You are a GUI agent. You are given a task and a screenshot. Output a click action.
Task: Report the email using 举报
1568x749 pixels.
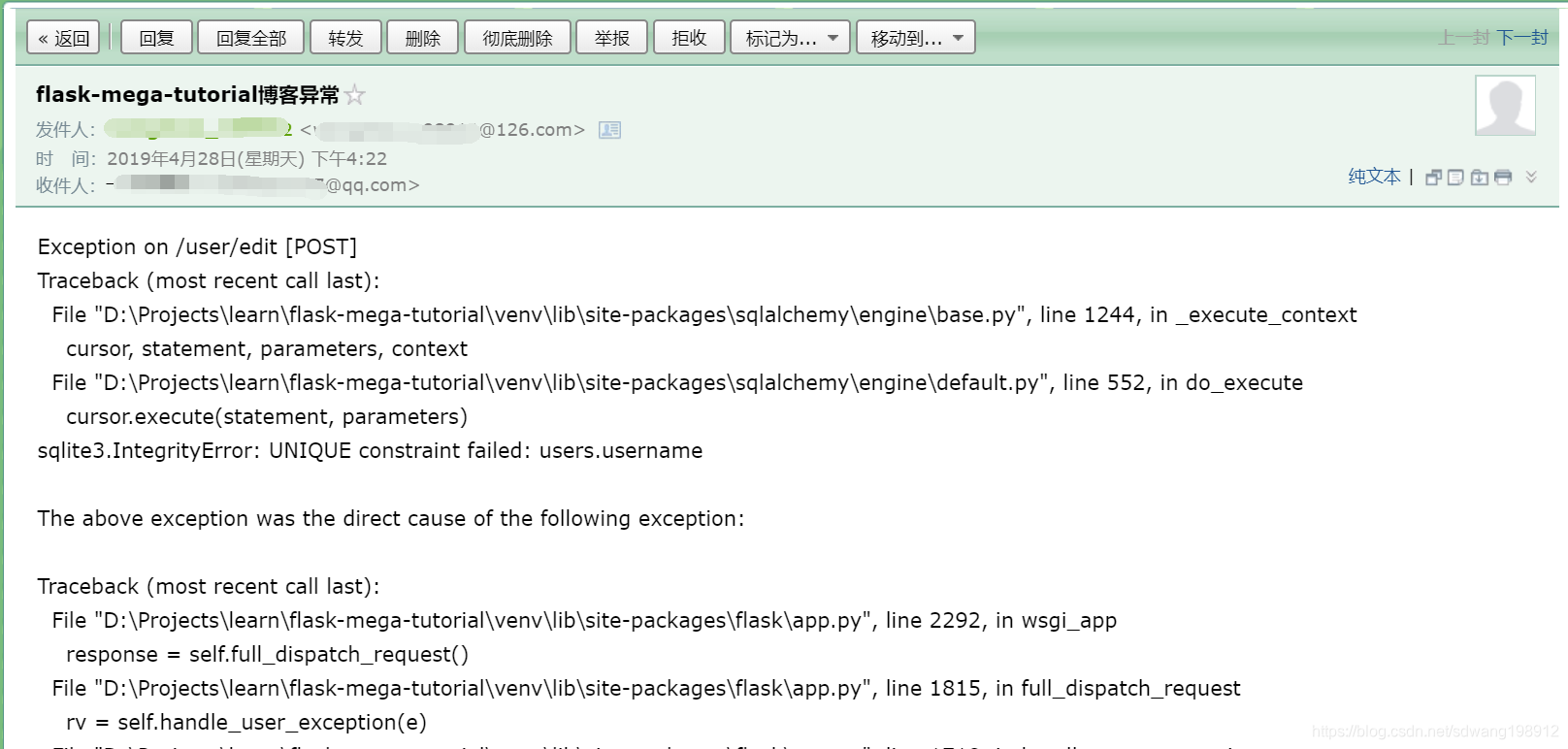(612, 38)
